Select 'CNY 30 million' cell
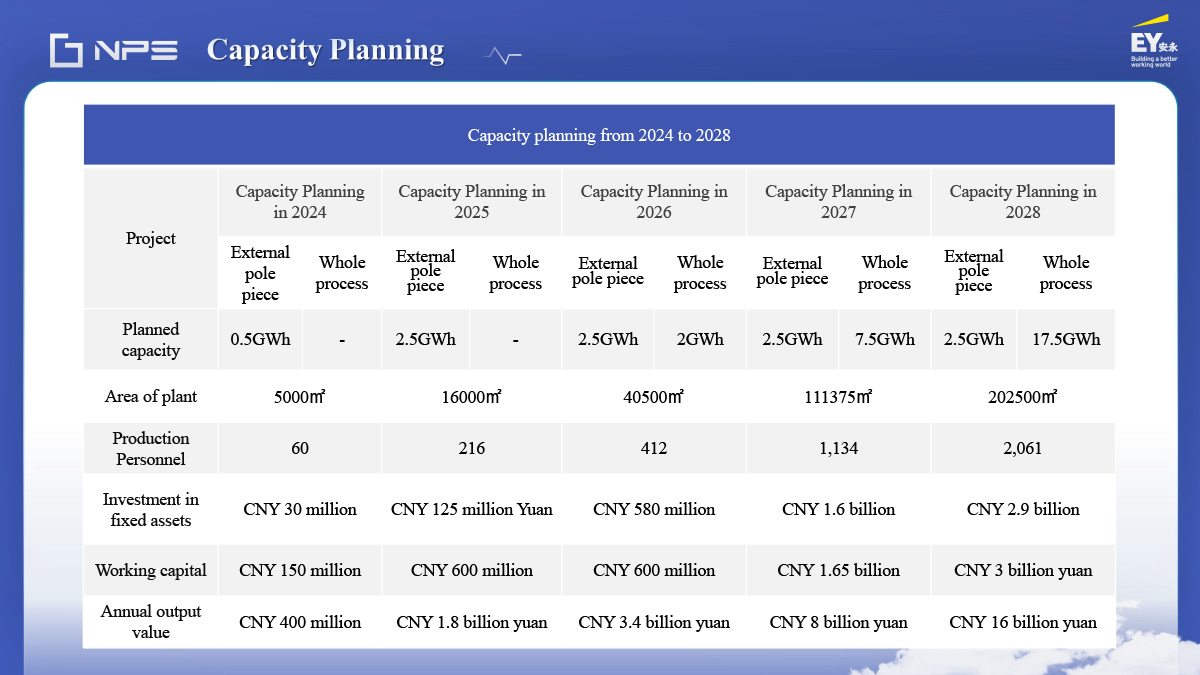 coord(300,510)
